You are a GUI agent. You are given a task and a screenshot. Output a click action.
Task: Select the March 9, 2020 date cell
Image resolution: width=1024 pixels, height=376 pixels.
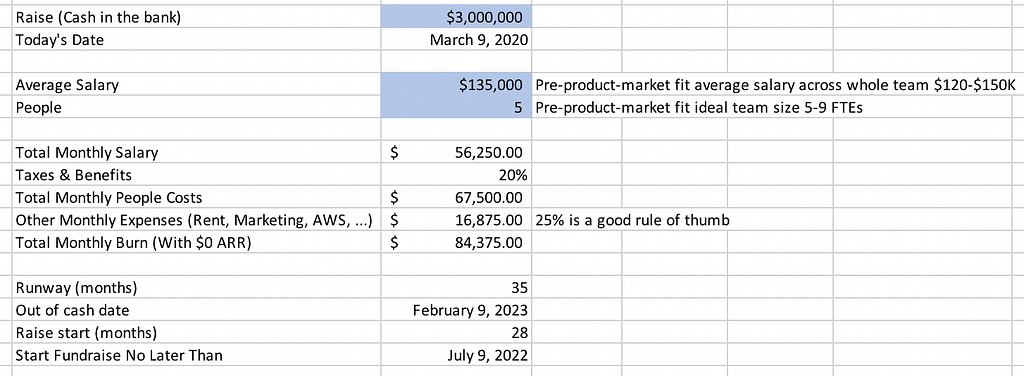[x=456, y=40]
